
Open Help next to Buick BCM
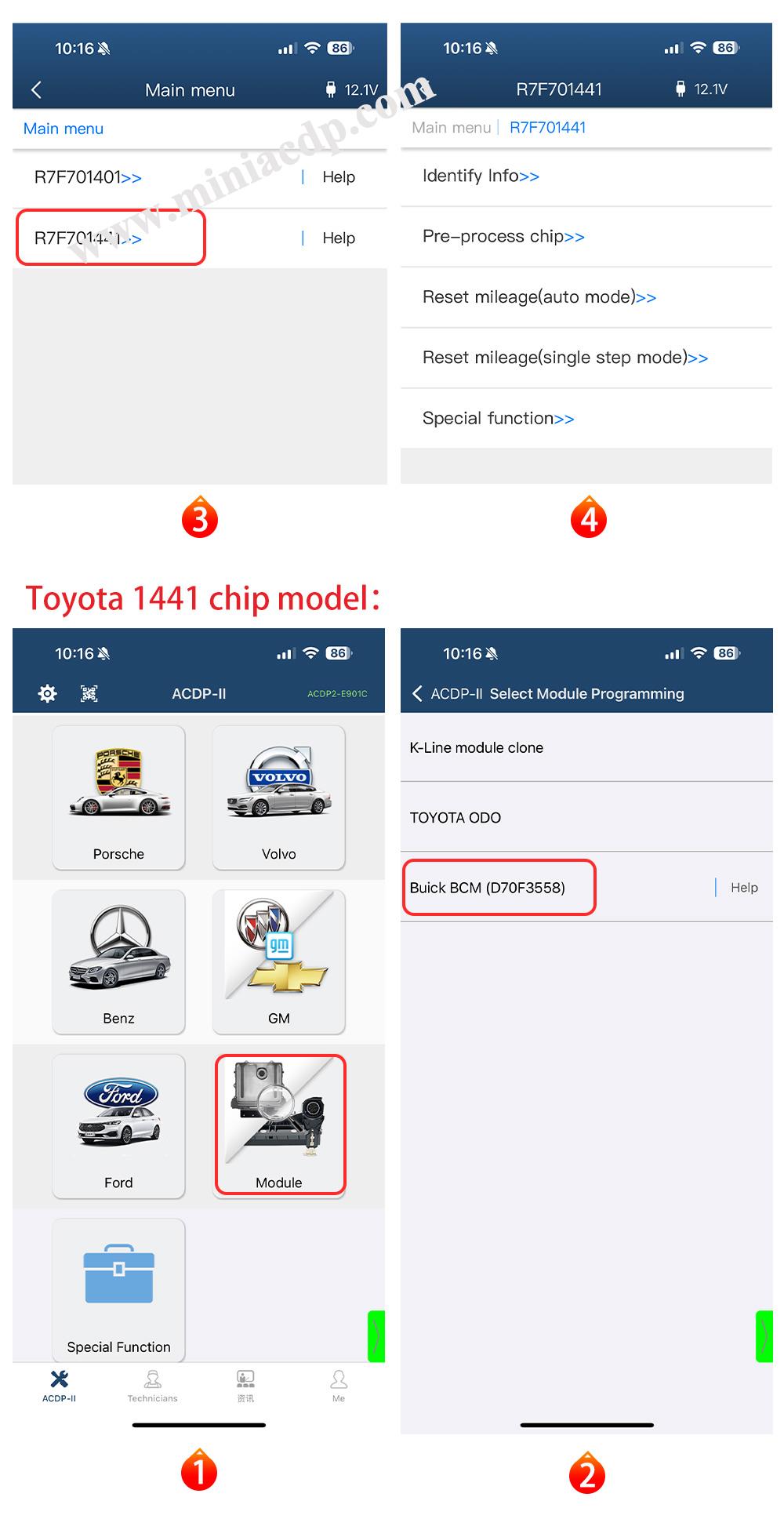coord(744,888)
